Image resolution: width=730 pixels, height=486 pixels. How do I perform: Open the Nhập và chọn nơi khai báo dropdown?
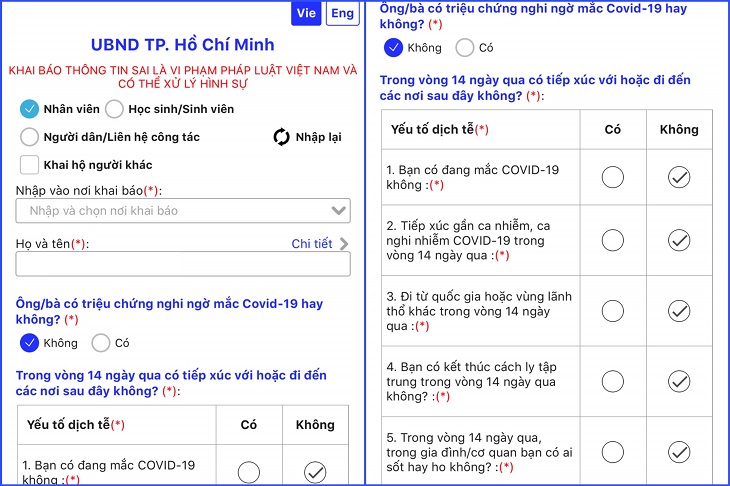183,211
